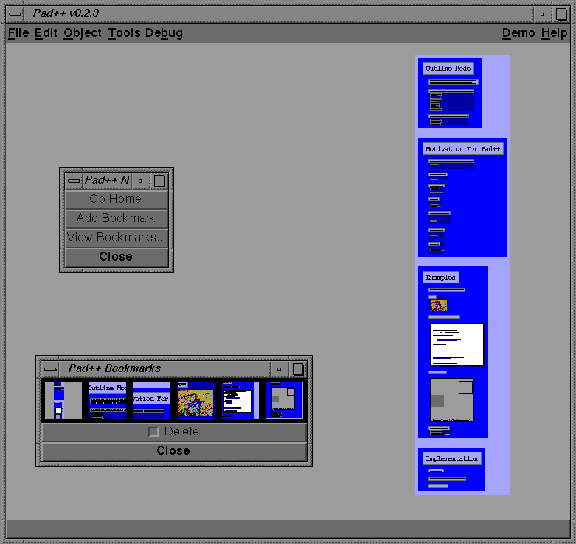Image resolution: width=576 pixels, height=544 pixels.
Task: Select the colorful mosaic bookmark thumbnail
Action: pos(196,400)
